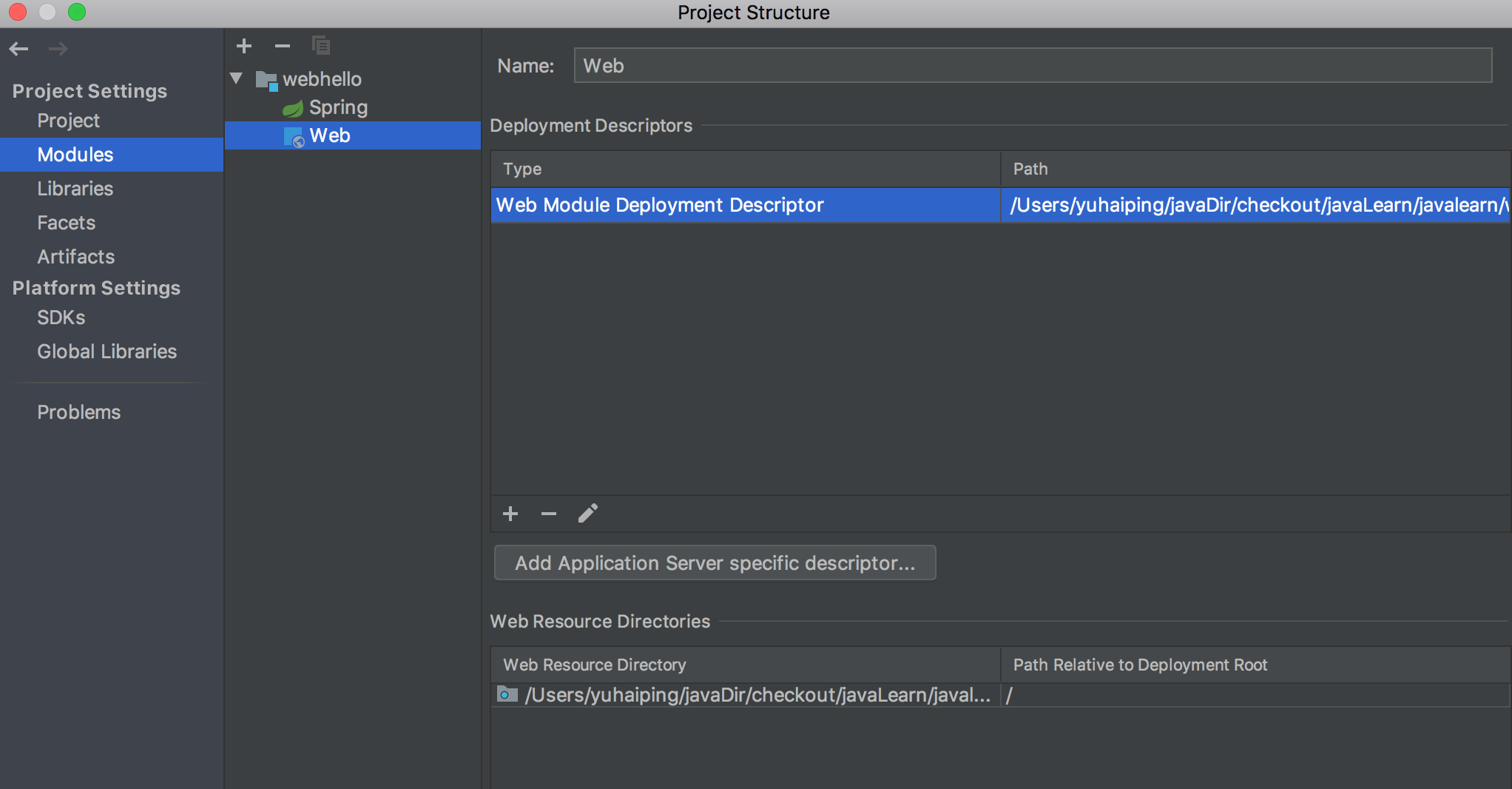Open Libraries settings section
The width and height of the screenshot is (1512, 789).
coord(75,189)
